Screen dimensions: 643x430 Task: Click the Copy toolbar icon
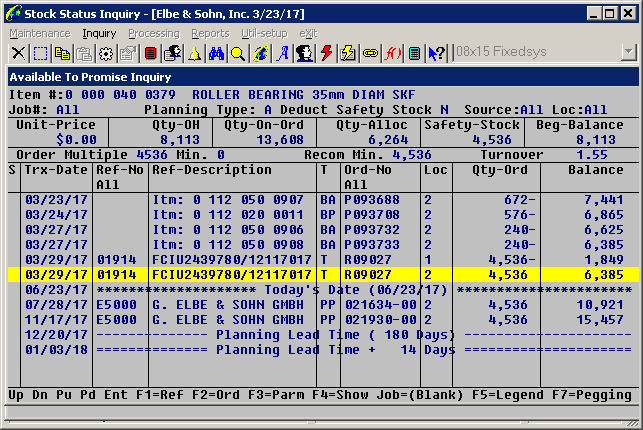62,53
